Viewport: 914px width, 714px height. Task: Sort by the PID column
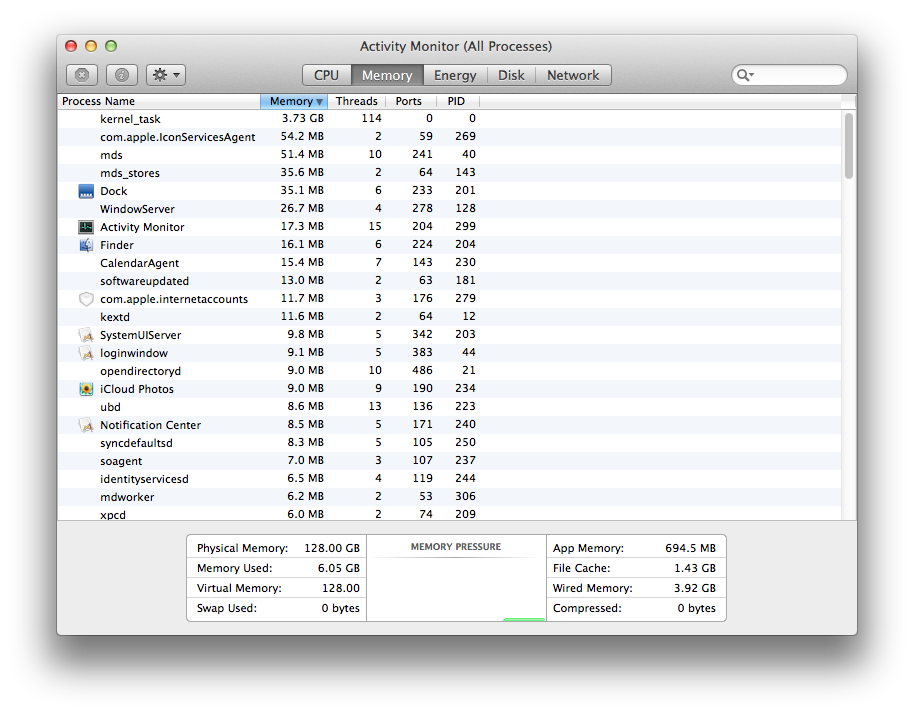[458, 101]
